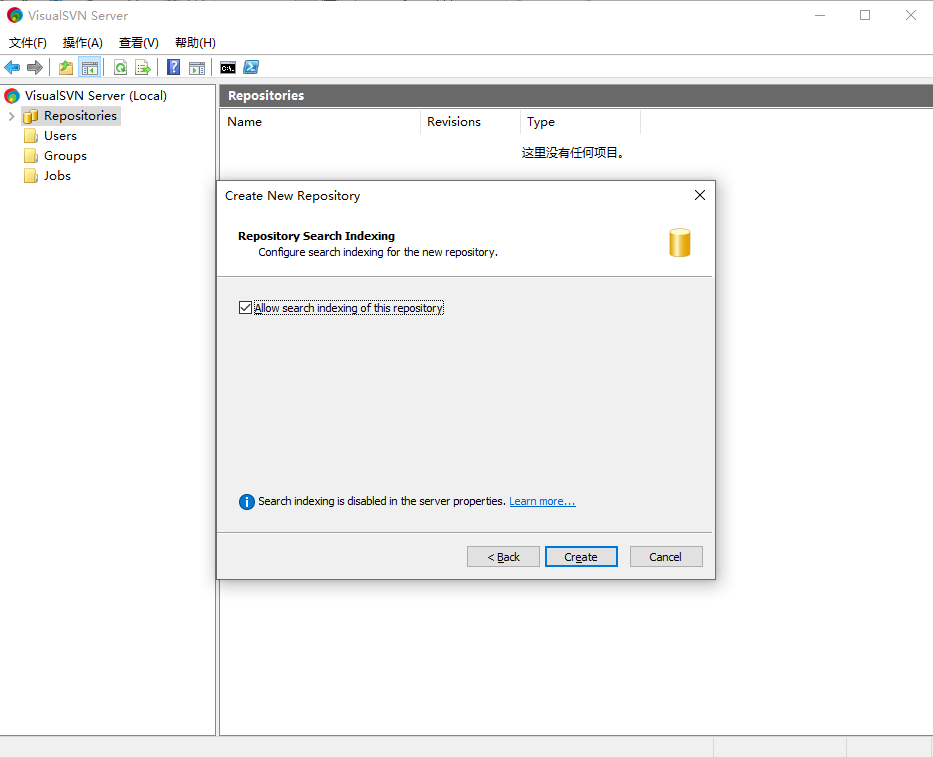Open Help via the question mark icon

click(x=173, y=67)
